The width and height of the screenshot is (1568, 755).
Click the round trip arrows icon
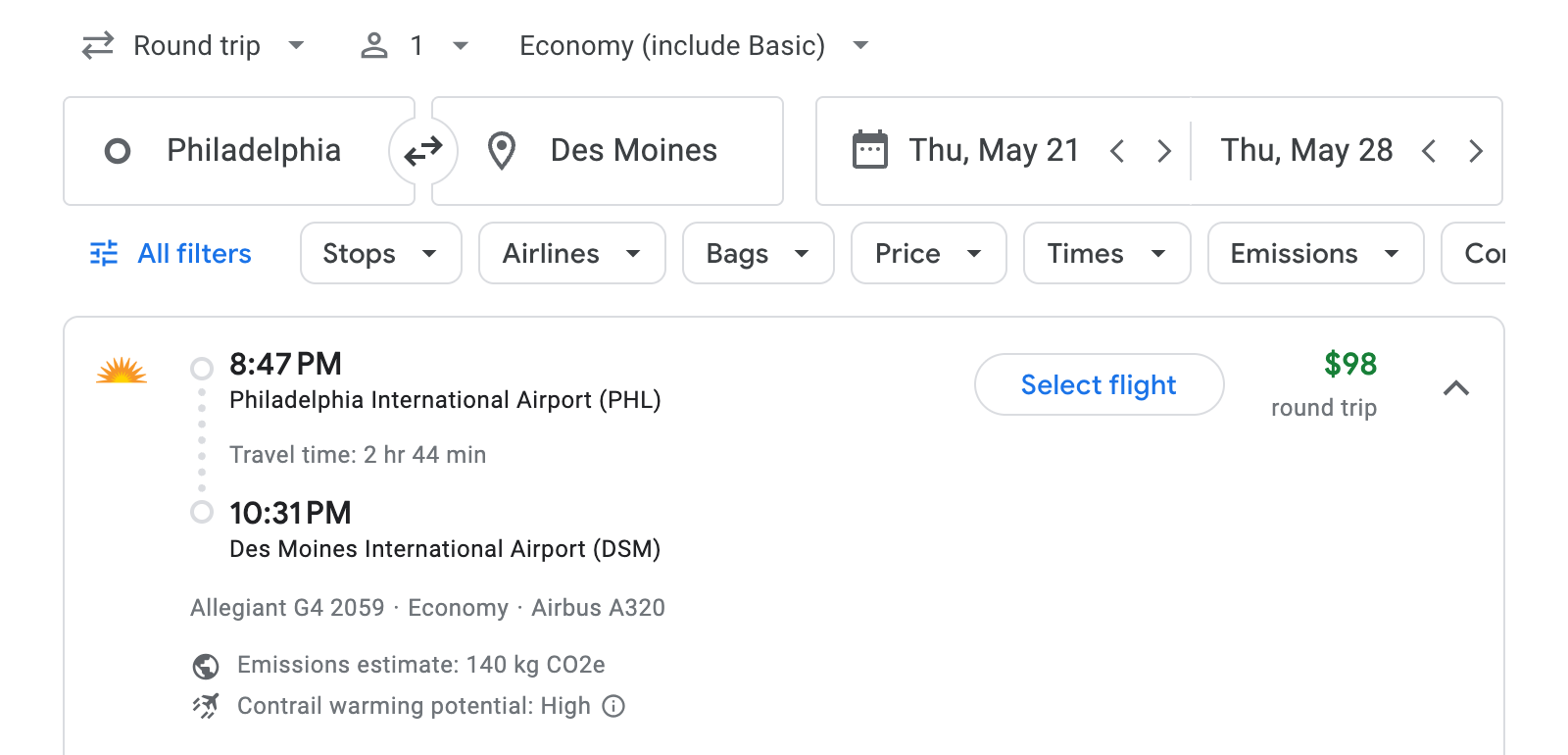click(x=96, y=45)
